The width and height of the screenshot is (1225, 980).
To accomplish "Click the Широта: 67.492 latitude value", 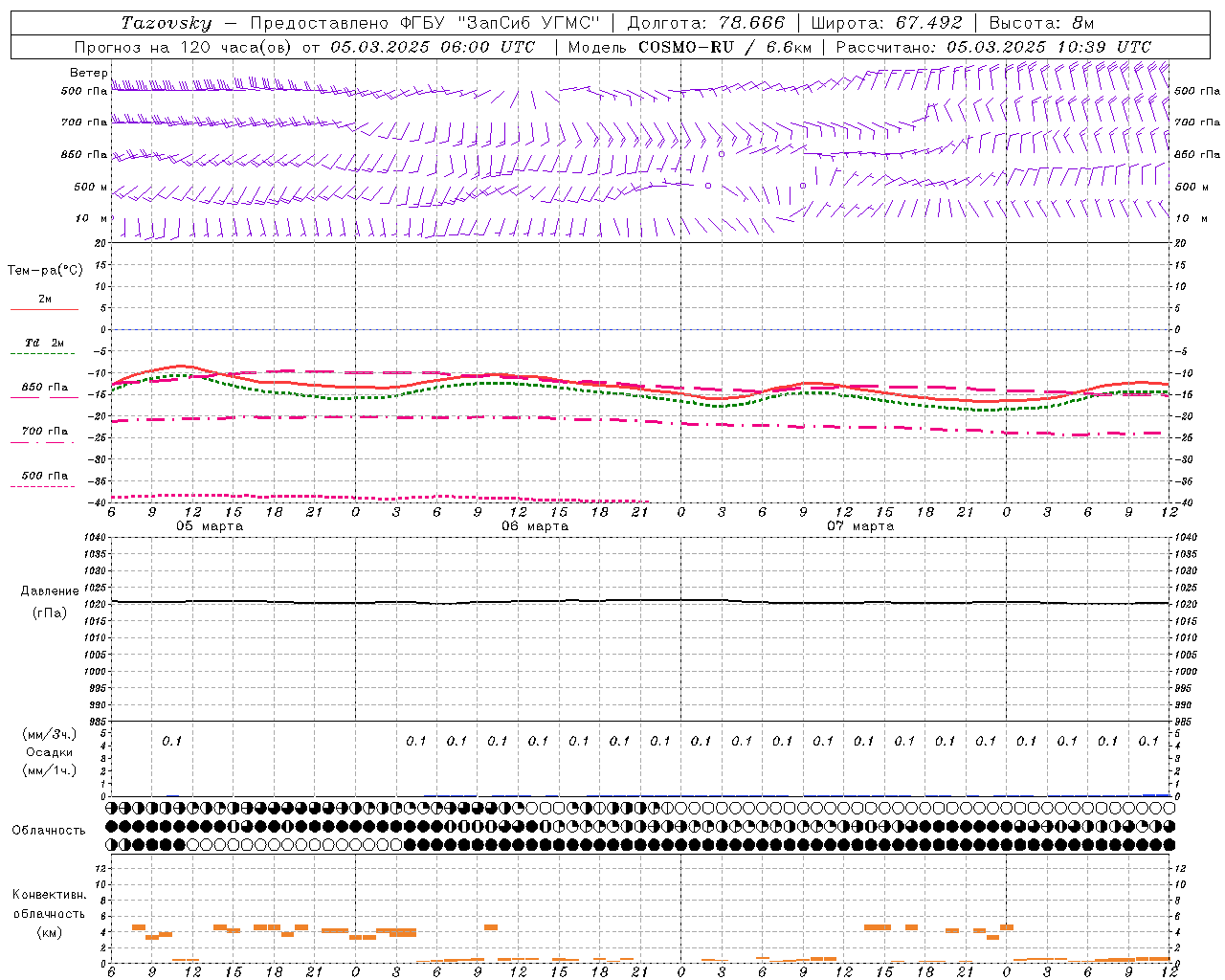I will pos(886,23).
